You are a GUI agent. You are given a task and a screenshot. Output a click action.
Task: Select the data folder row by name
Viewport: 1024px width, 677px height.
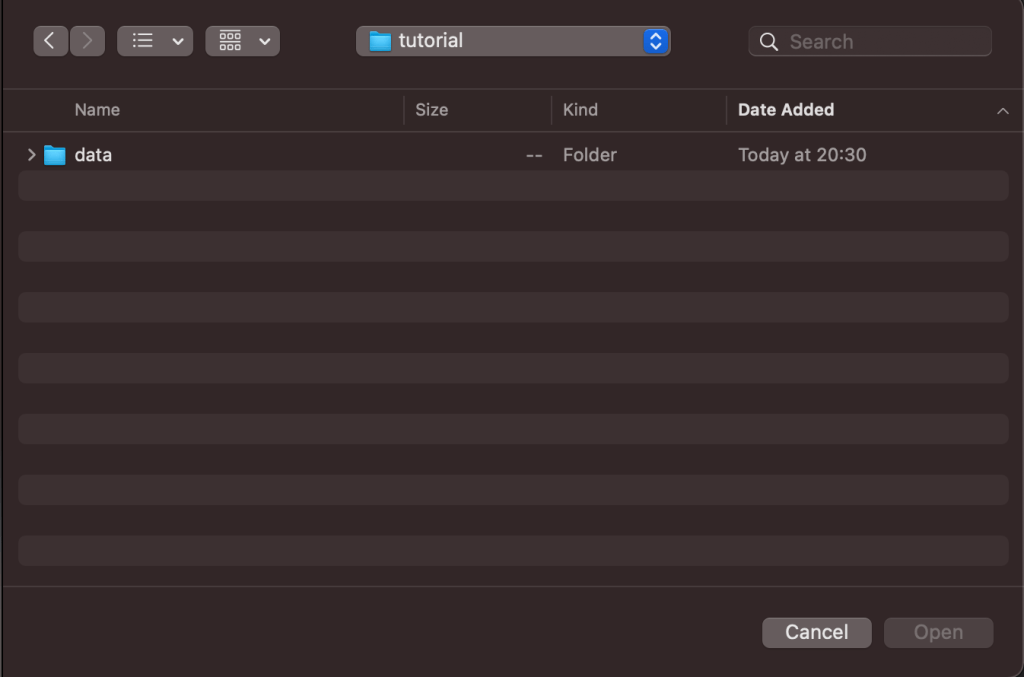93,155
